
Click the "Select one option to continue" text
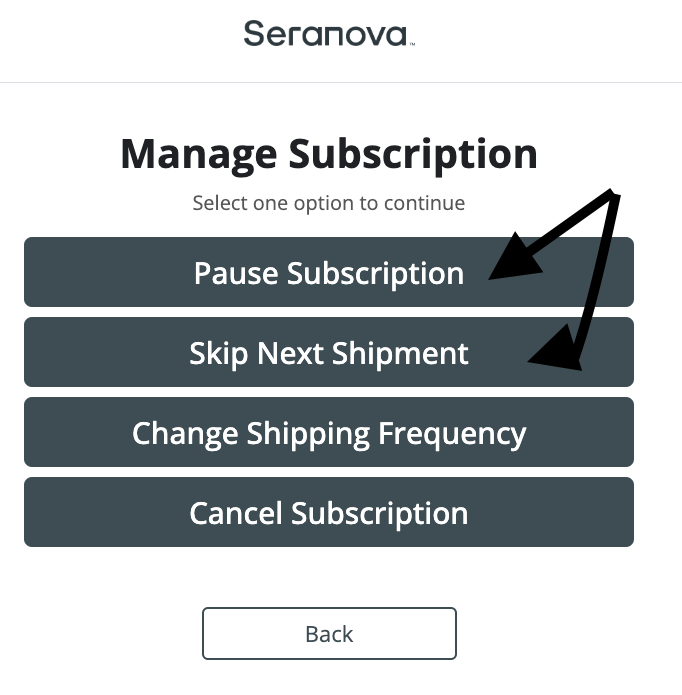(x=328, y=203)
